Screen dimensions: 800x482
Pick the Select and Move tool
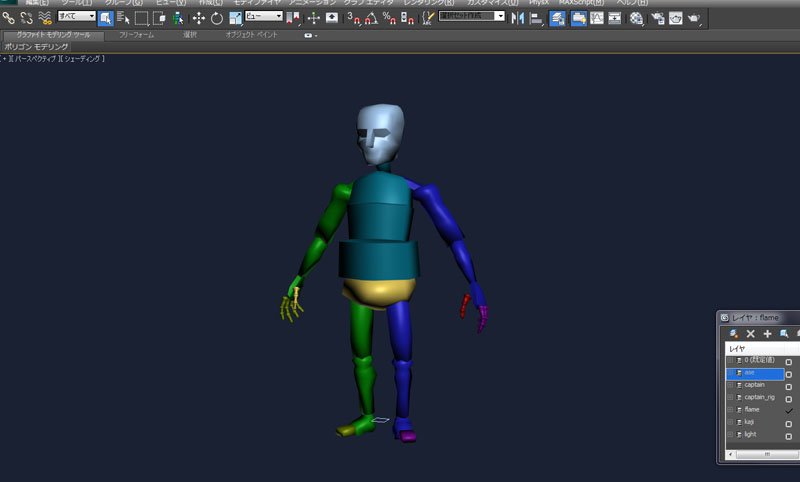(198, 18)
